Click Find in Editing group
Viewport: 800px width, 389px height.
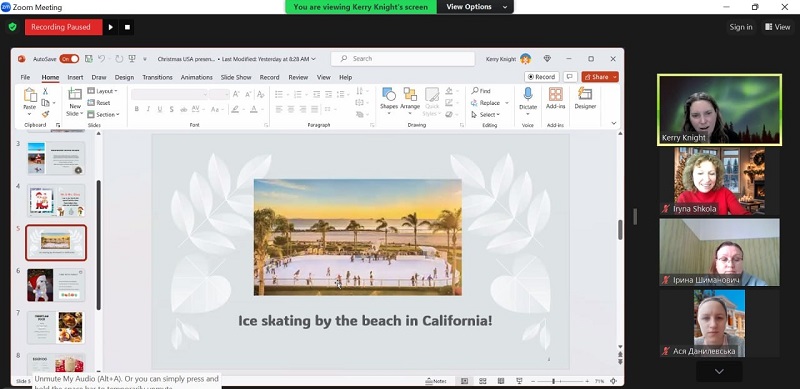(481, 91)
